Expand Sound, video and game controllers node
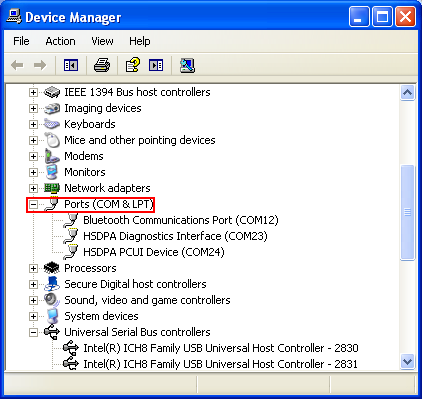The width and height of the screenshot is (422, 399). tap(33, 300)
